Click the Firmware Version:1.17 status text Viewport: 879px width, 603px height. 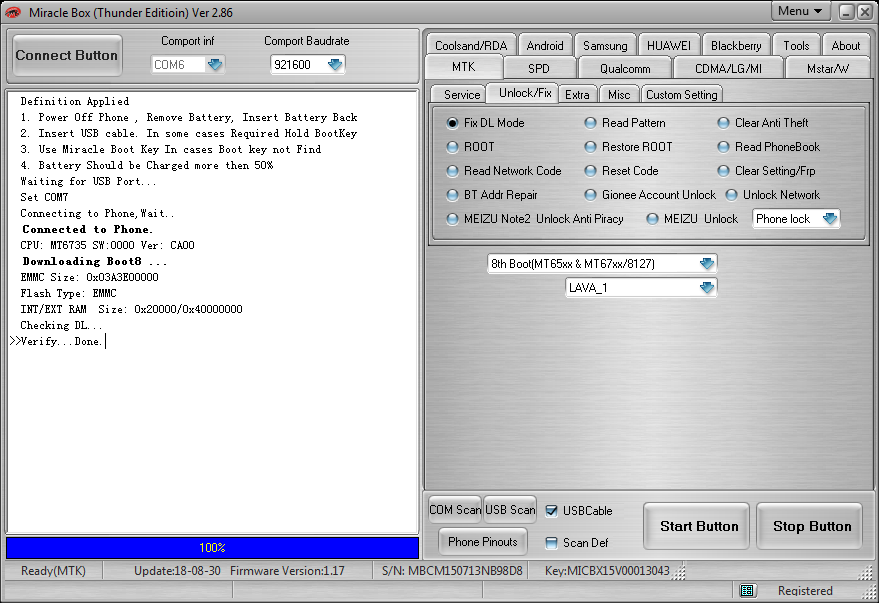pyautogui.click(x=287, y=570)
